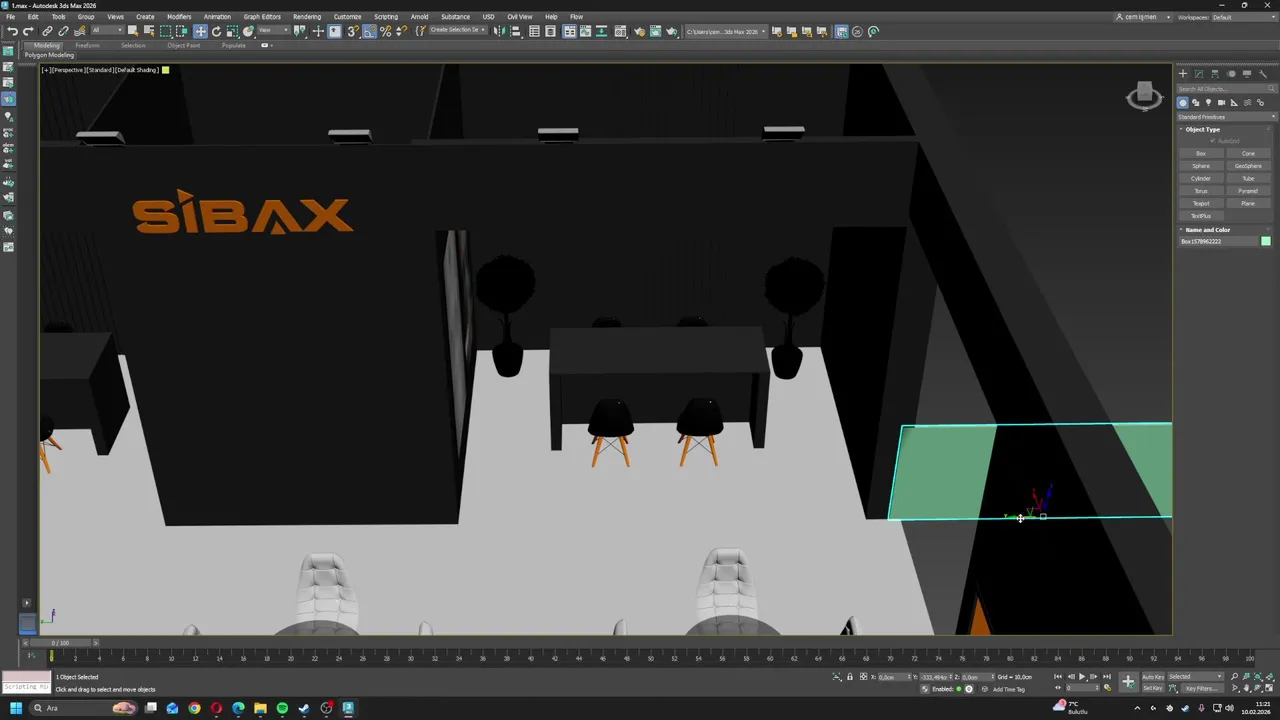Select the Lights category icon
The image size is (1280, 720).
(1208, 103)
